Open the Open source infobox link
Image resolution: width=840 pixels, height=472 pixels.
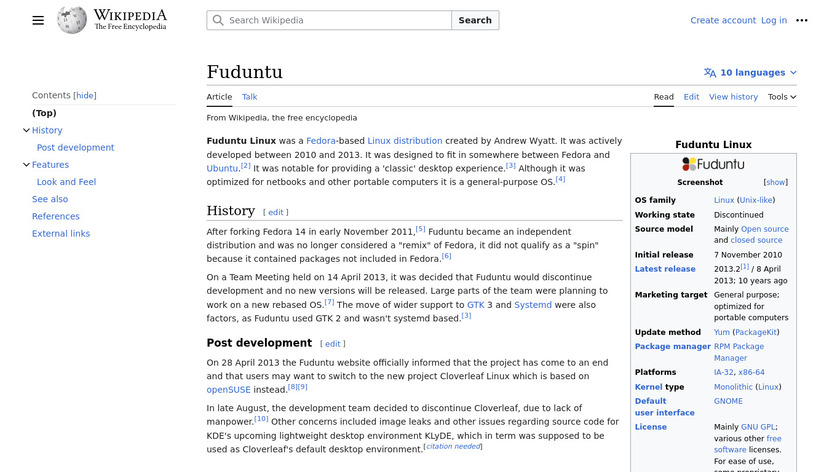764,229
